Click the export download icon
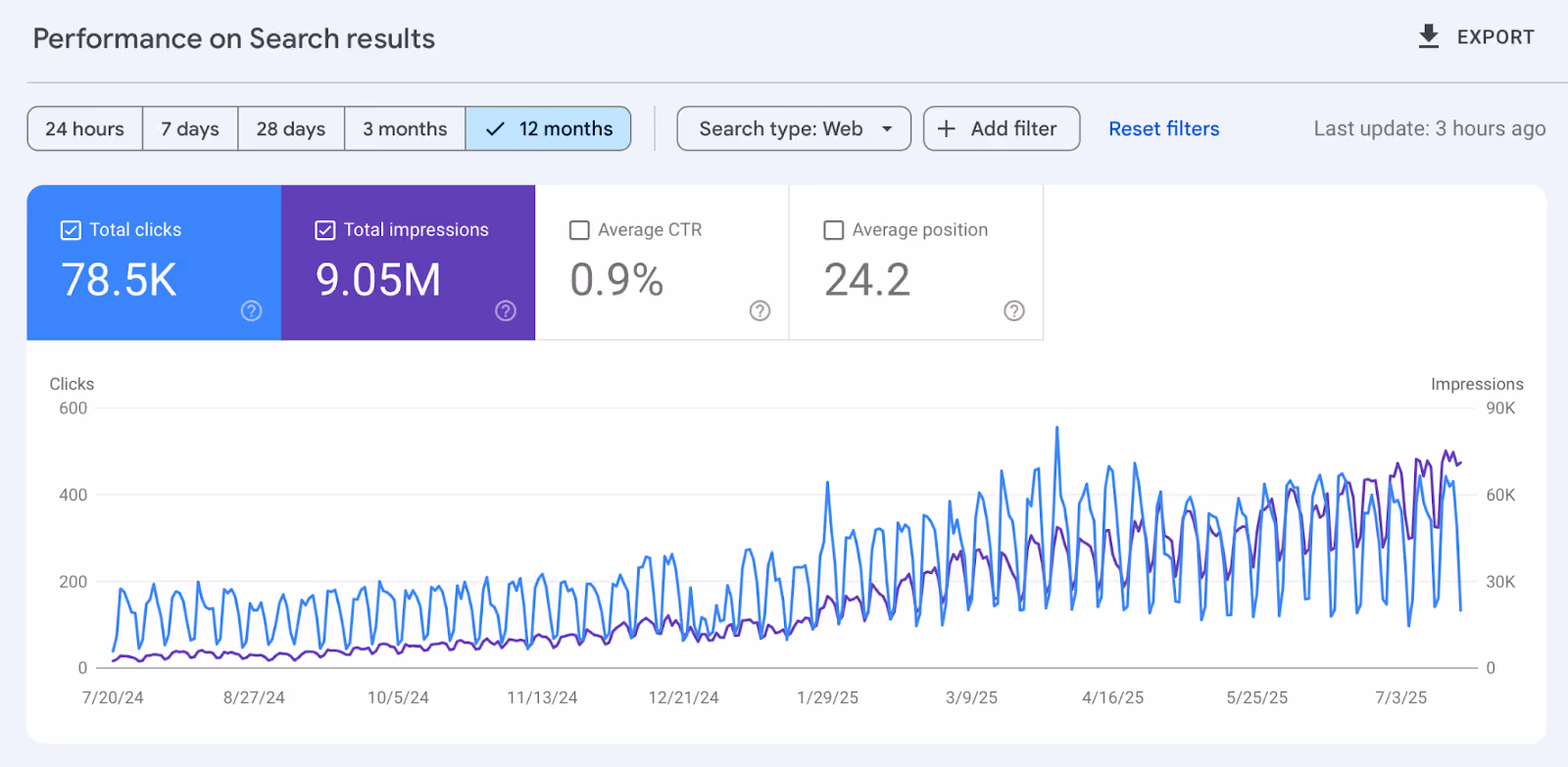Viewport: 1568px width, 767px height. (x=1429, y=37)
